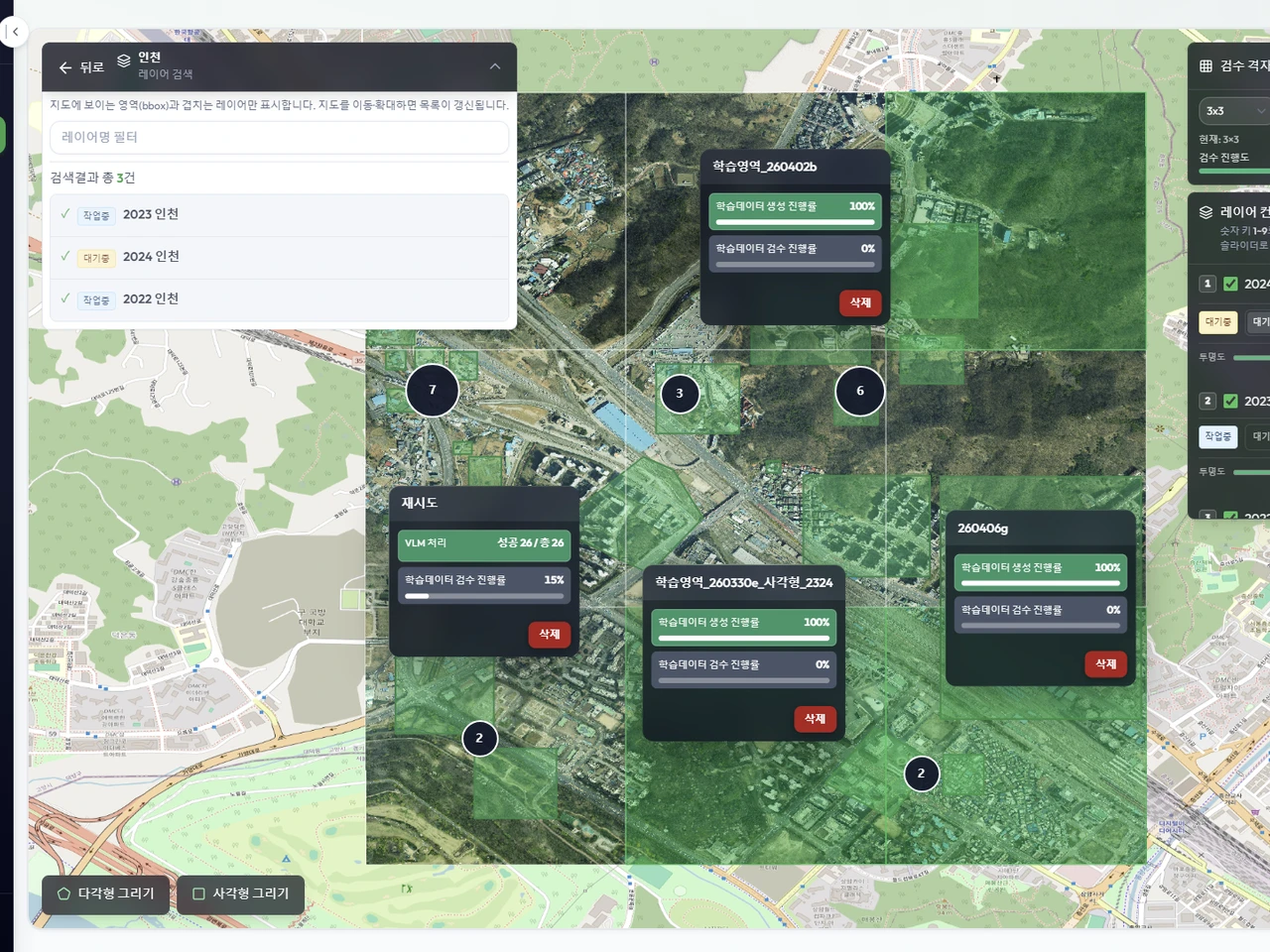1270x952 pixels.
Task: Click the grid icon in the 검수 격자 panel
Action: [x=1206, y=65]
